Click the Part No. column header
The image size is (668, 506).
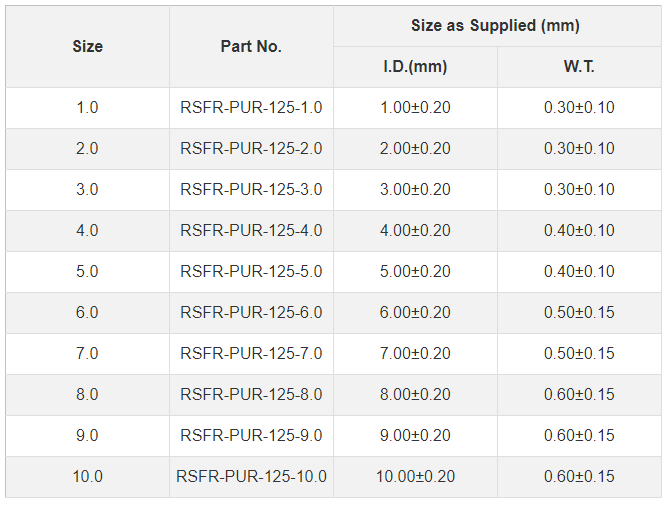[x=251, y=46]
